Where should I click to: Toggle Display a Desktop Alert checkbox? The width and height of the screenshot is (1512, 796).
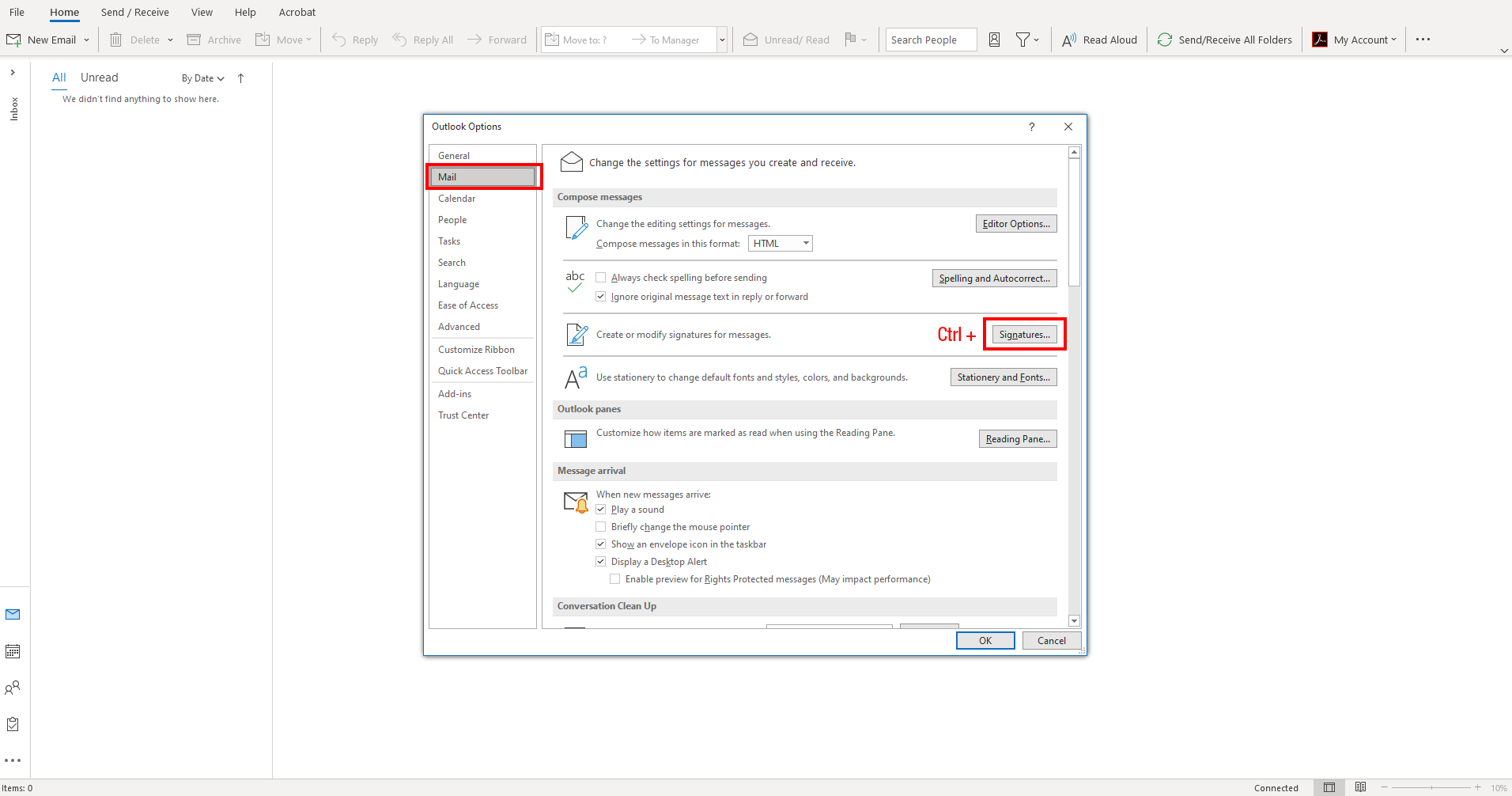[601, 562]
